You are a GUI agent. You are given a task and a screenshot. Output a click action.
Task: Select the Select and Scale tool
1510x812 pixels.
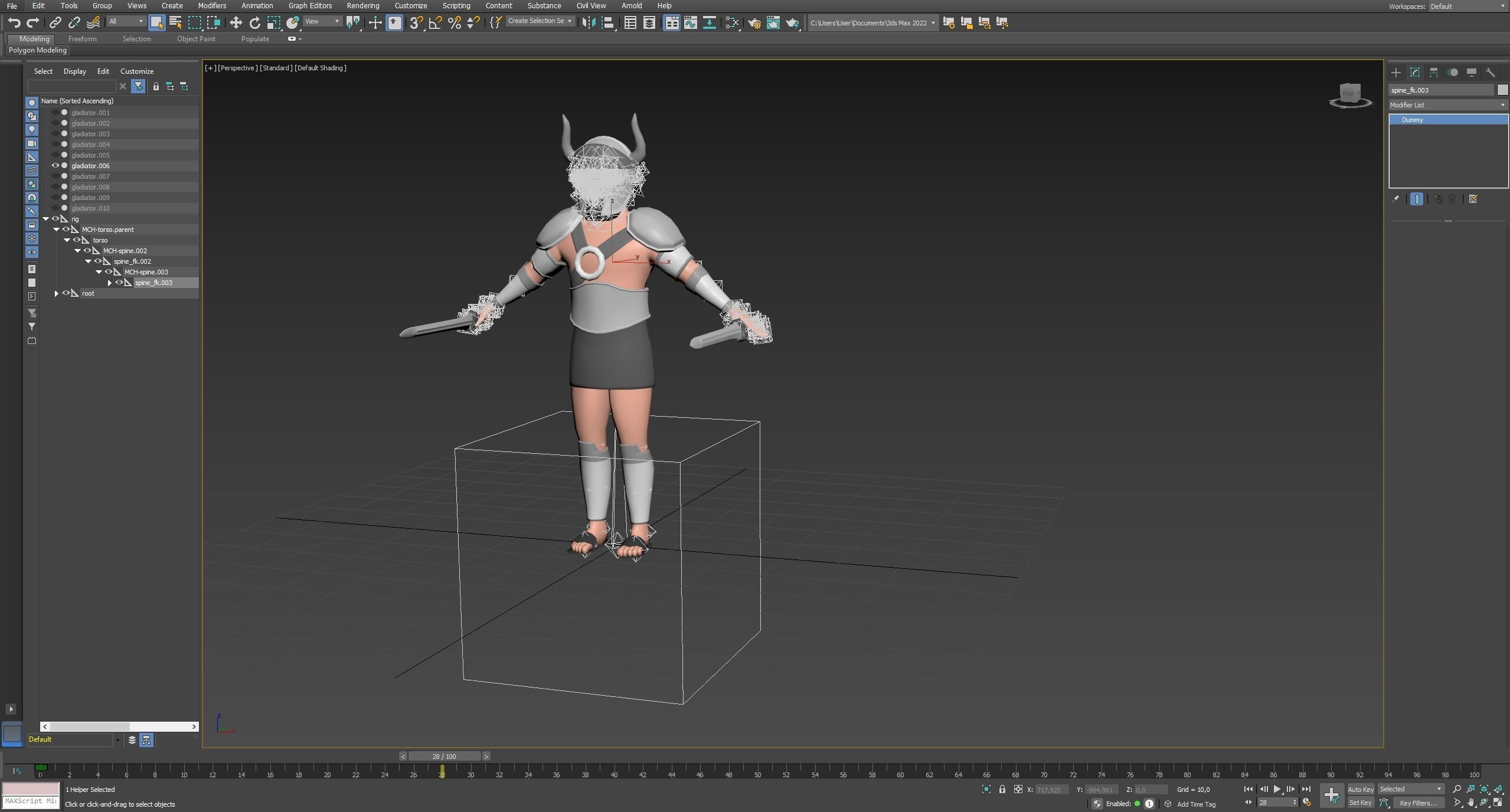273,22
